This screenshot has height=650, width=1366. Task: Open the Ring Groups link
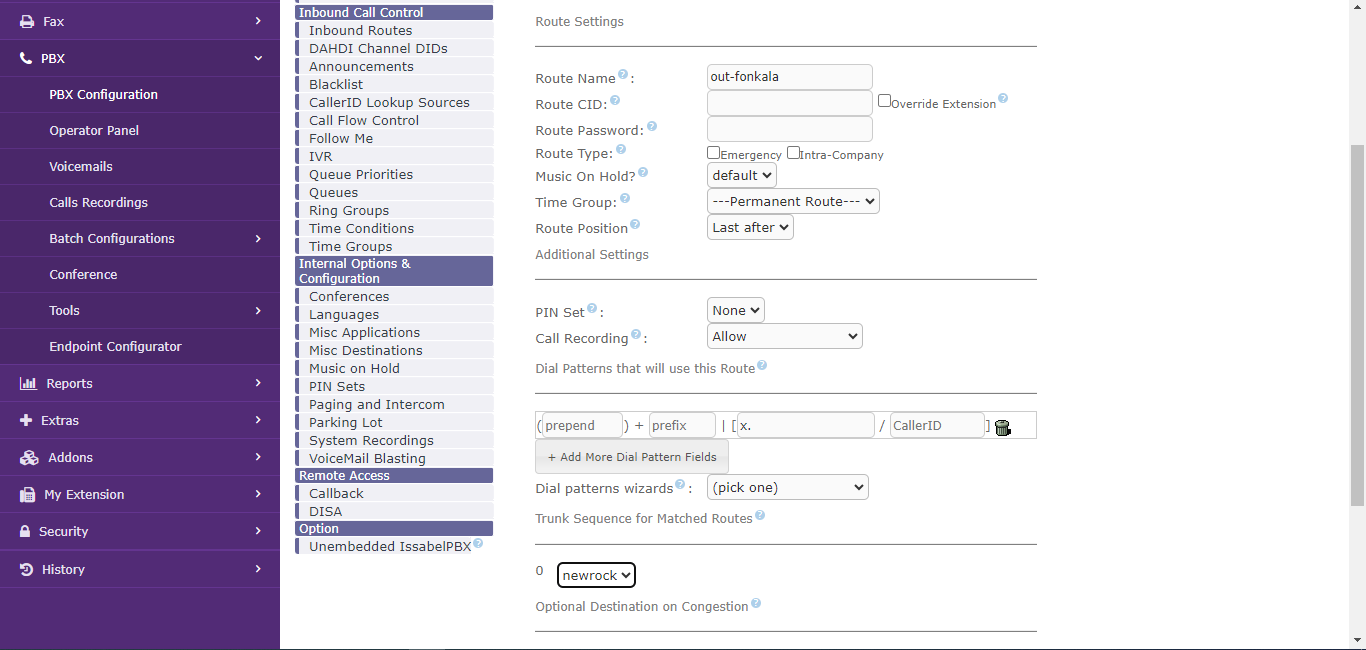[x=349, y=211]
